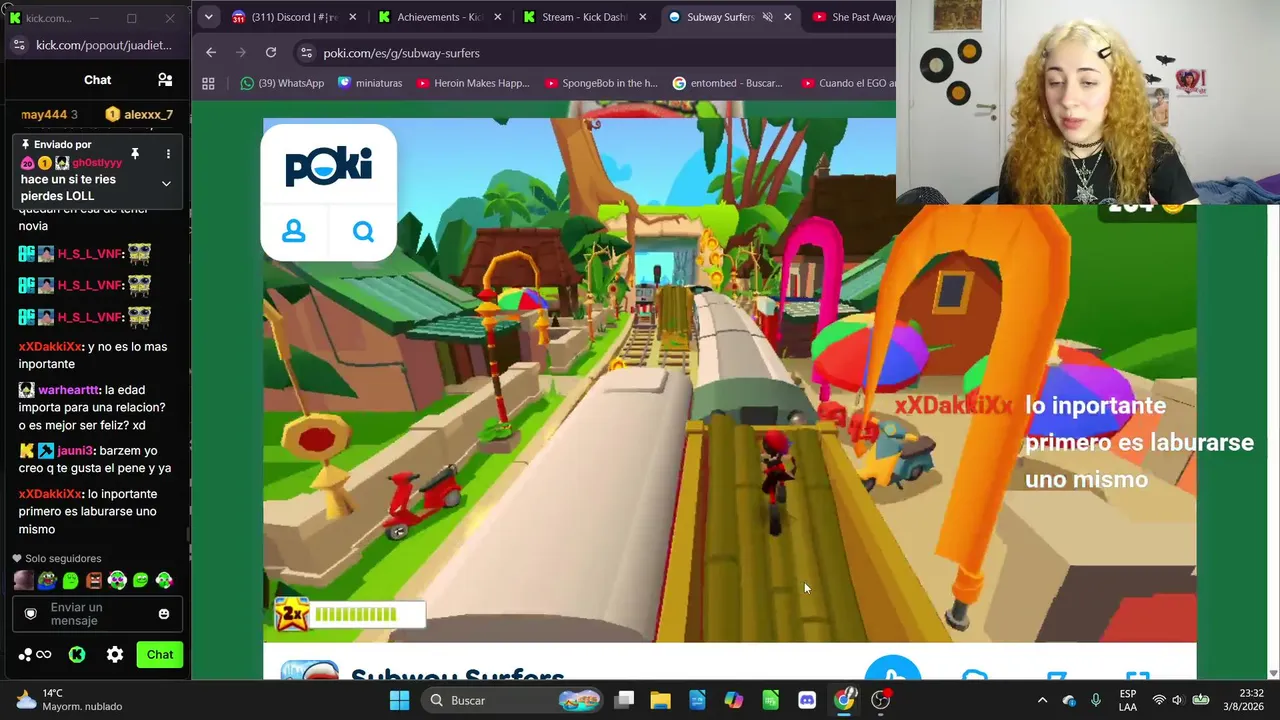The image size is (1280, 720).
Task: Insert the angry brown block emote
Action: pyautogui.click(x=94, y=580)
